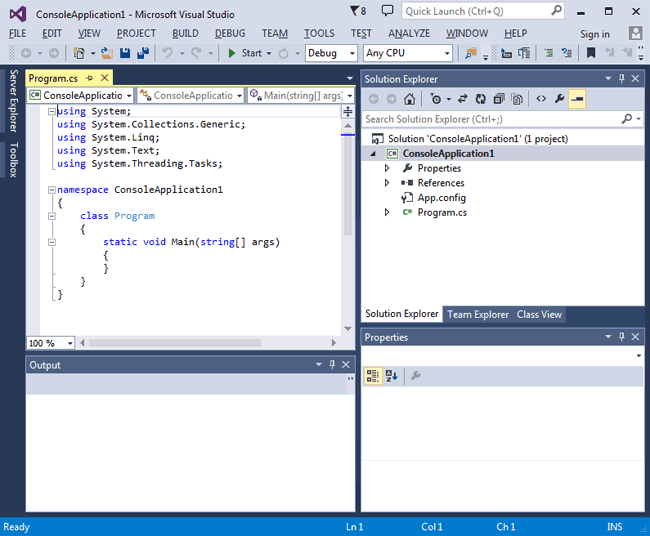The height and width of the screenshot is (536, 650).
Task: Switch to the Team Explorer tab
Action: click(478, 315)
